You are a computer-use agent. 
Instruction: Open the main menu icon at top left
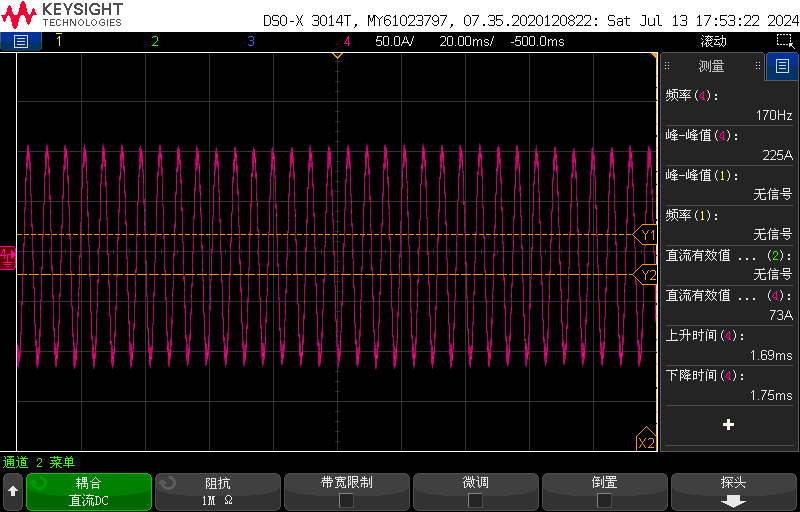click(20, 41)
